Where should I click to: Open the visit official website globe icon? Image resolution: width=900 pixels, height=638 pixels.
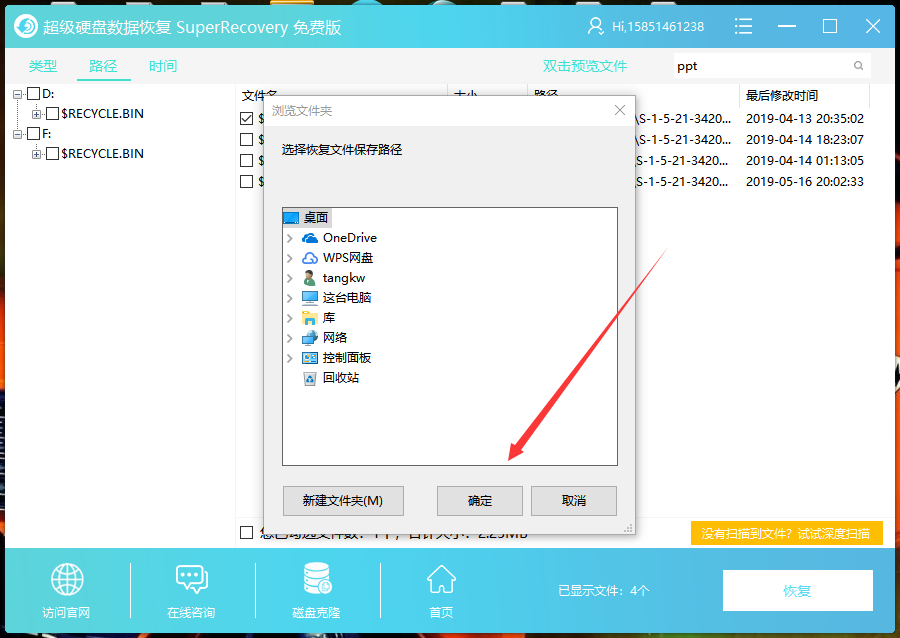tap(67, 579)
